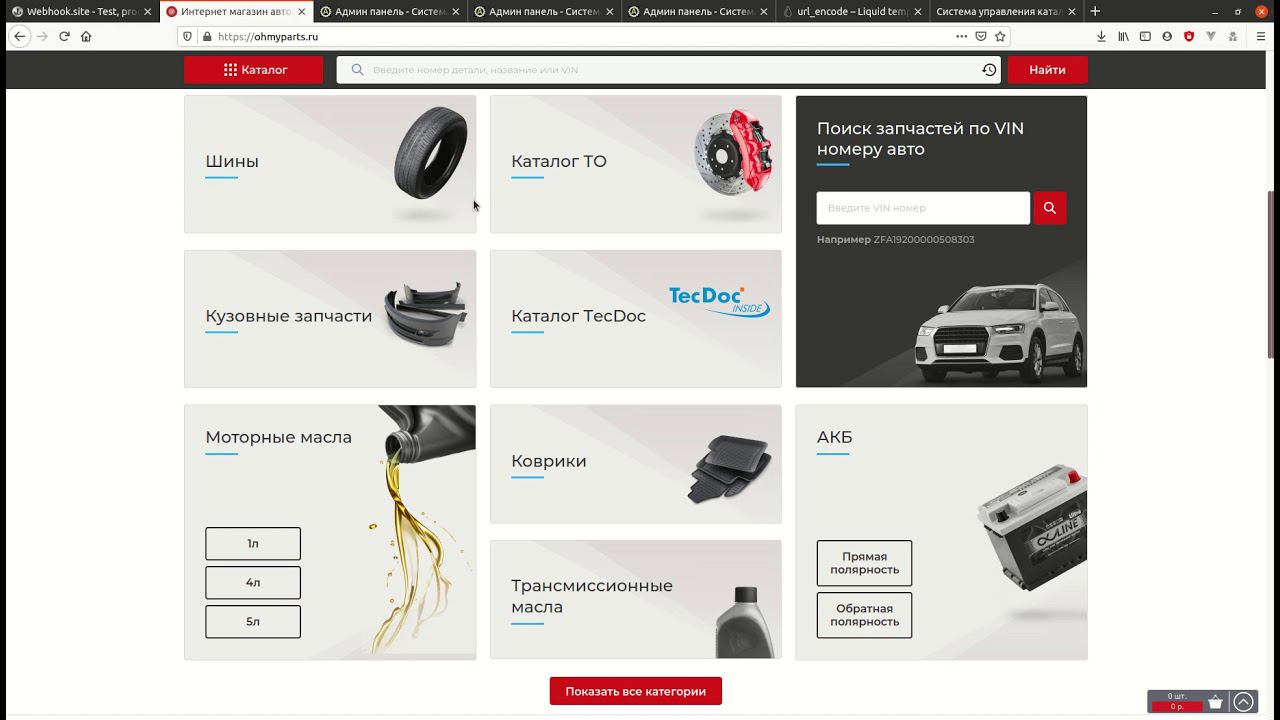Open Firefox downloads arrow icon
Screen dimensions: 1280x720
coord(1101,36)
